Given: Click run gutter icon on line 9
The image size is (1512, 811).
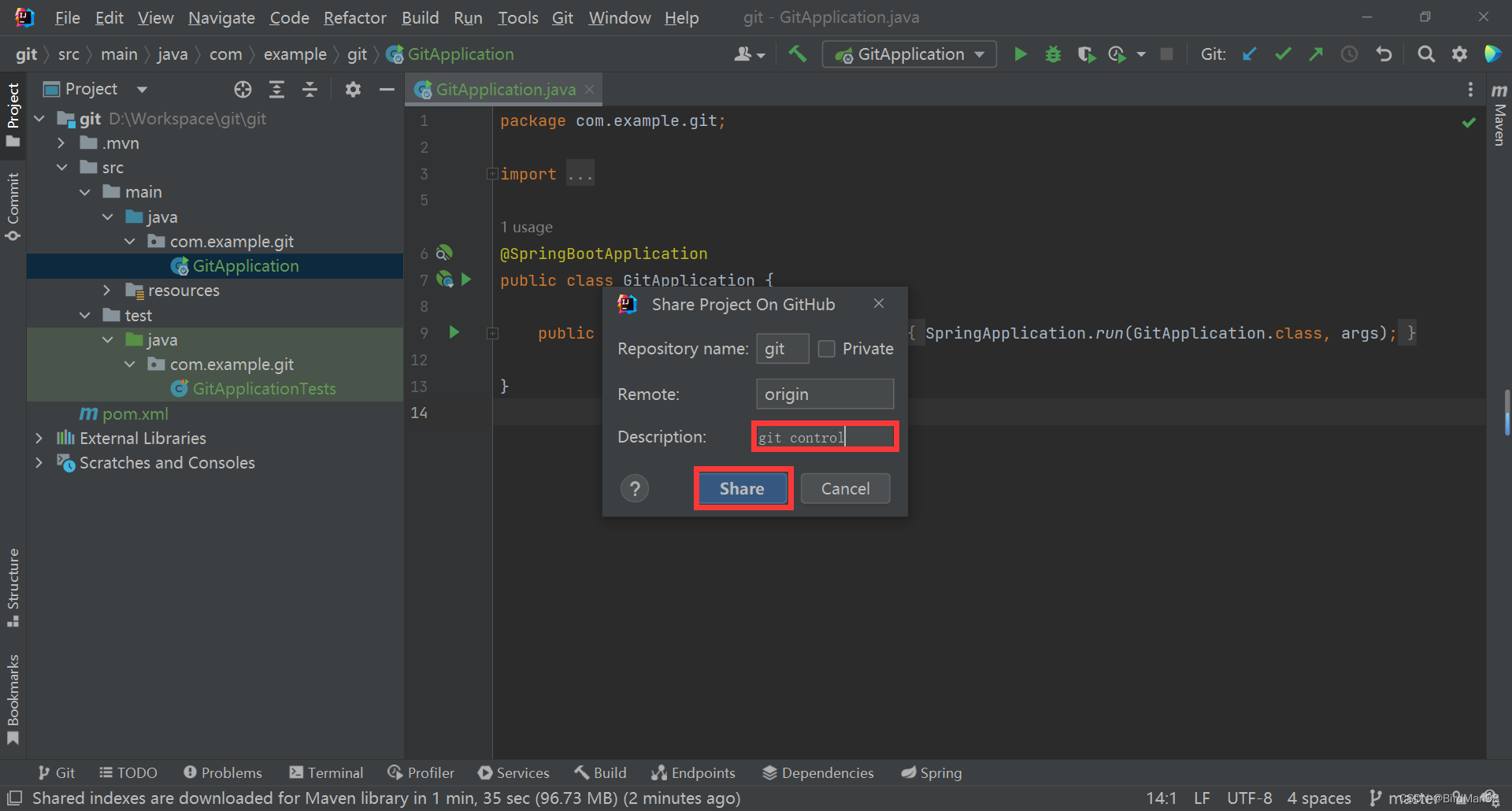Looking at the screenshot, I should coord(454,332).
